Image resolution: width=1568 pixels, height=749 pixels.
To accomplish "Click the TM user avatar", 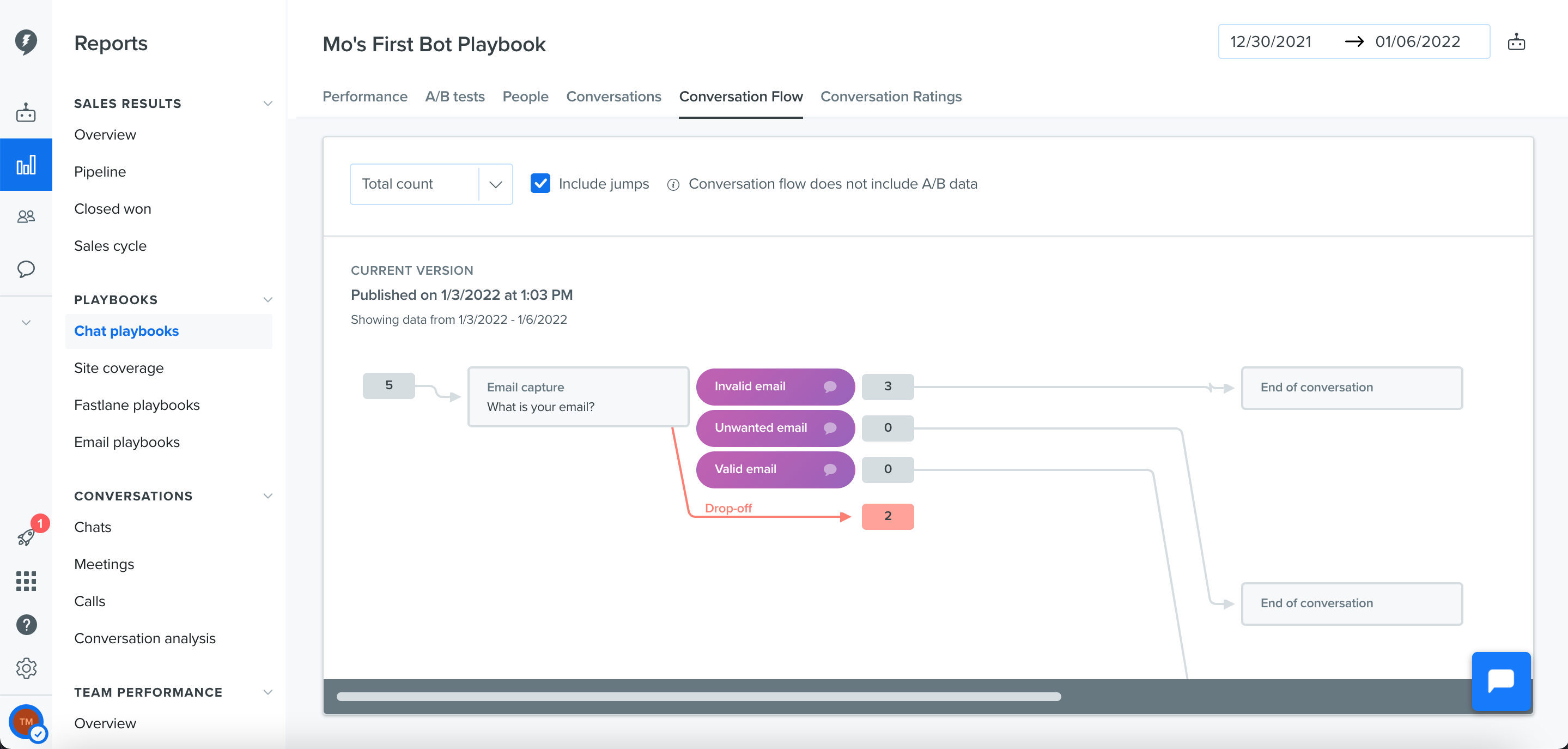I will [26, 722].
